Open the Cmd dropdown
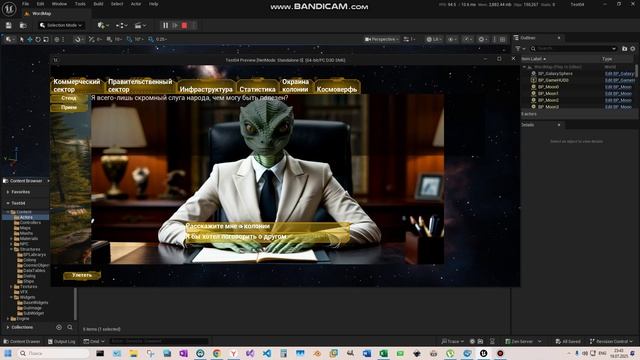 tap(93, 341)
